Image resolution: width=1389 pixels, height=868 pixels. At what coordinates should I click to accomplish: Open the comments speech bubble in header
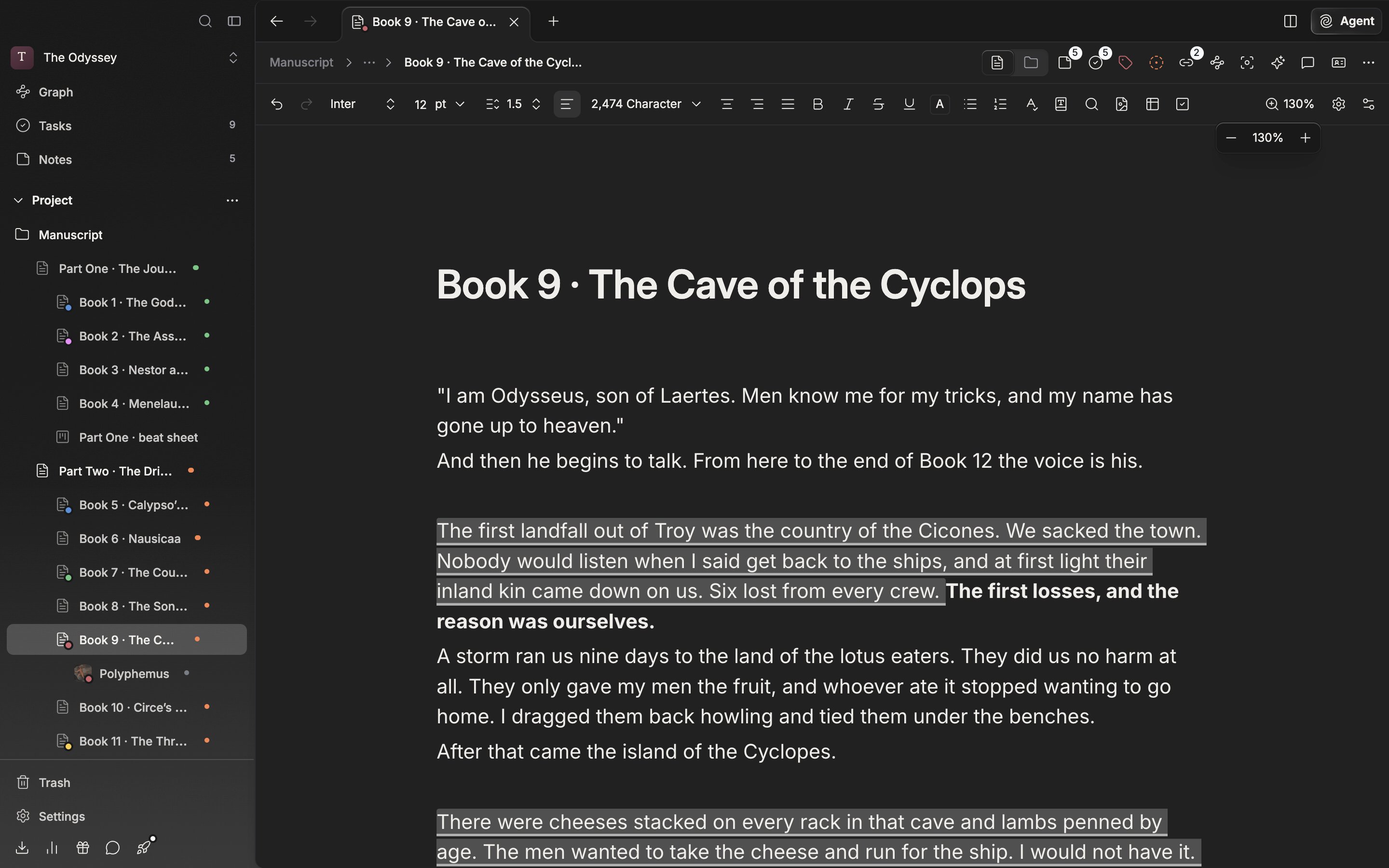(1308, 63)
